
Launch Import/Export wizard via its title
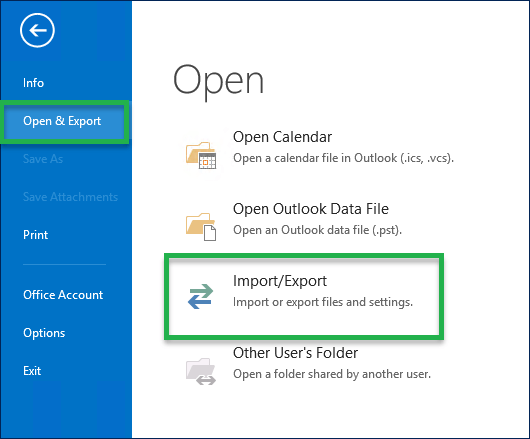[280, 281]
